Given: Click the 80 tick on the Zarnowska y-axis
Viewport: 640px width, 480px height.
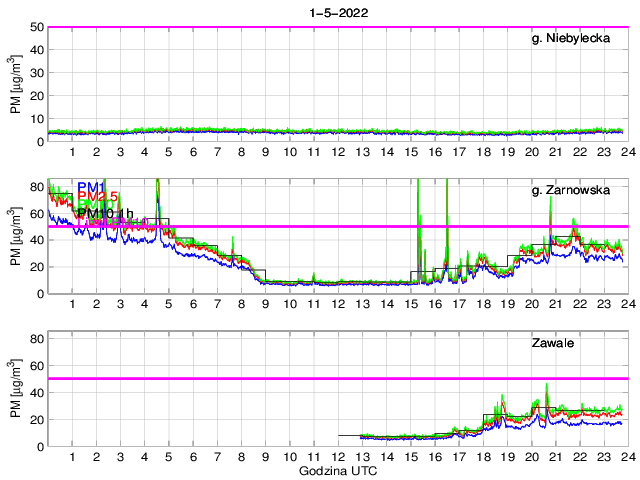Looking at the screenshot, I should click(x=35, y=187).
